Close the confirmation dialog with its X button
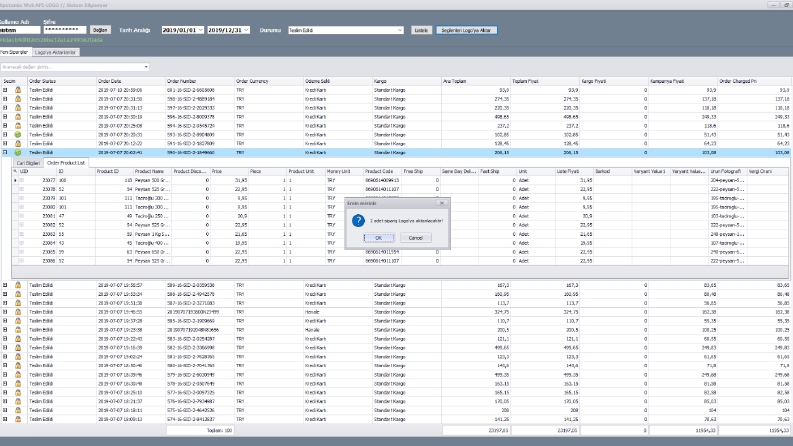 442,203
